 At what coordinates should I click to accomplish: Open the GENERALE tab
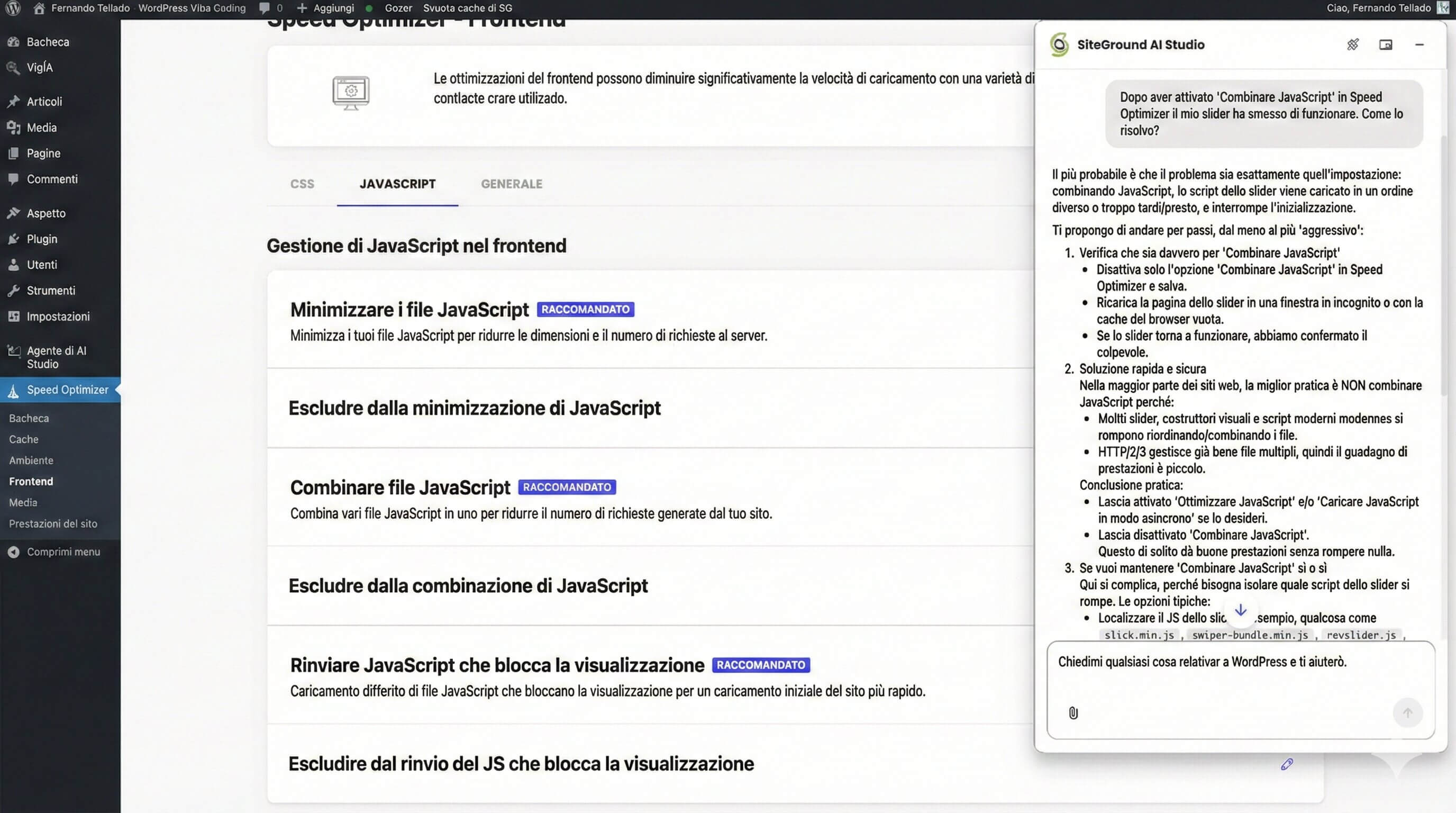[x=511, y=184]
